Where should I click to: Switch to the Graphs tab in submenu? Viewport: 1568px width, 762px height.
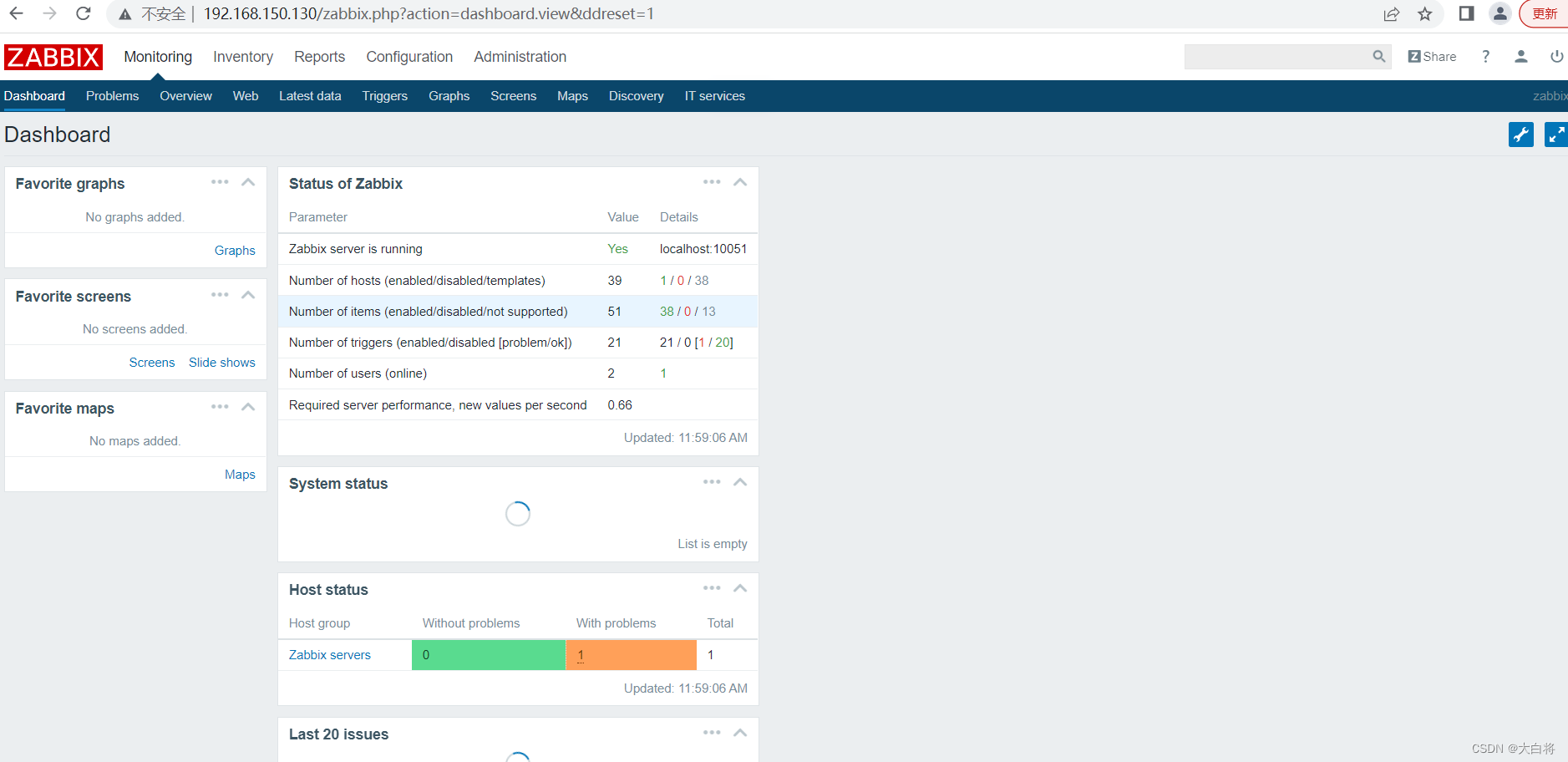pyautogui.click(x=449, y=96)
